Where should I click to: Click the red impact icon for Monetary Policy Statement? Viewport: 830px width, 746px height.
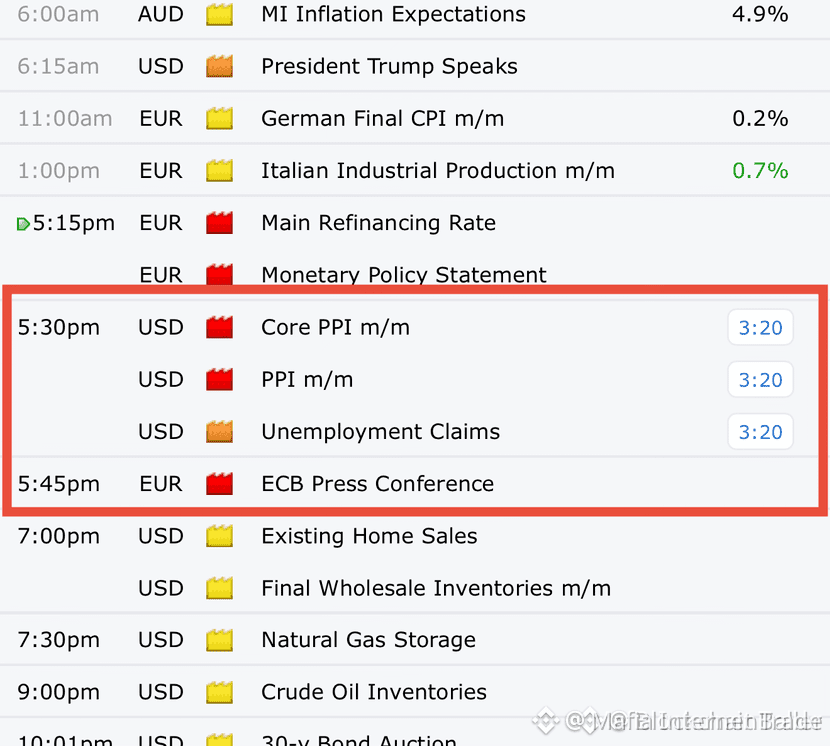[219, 274]
